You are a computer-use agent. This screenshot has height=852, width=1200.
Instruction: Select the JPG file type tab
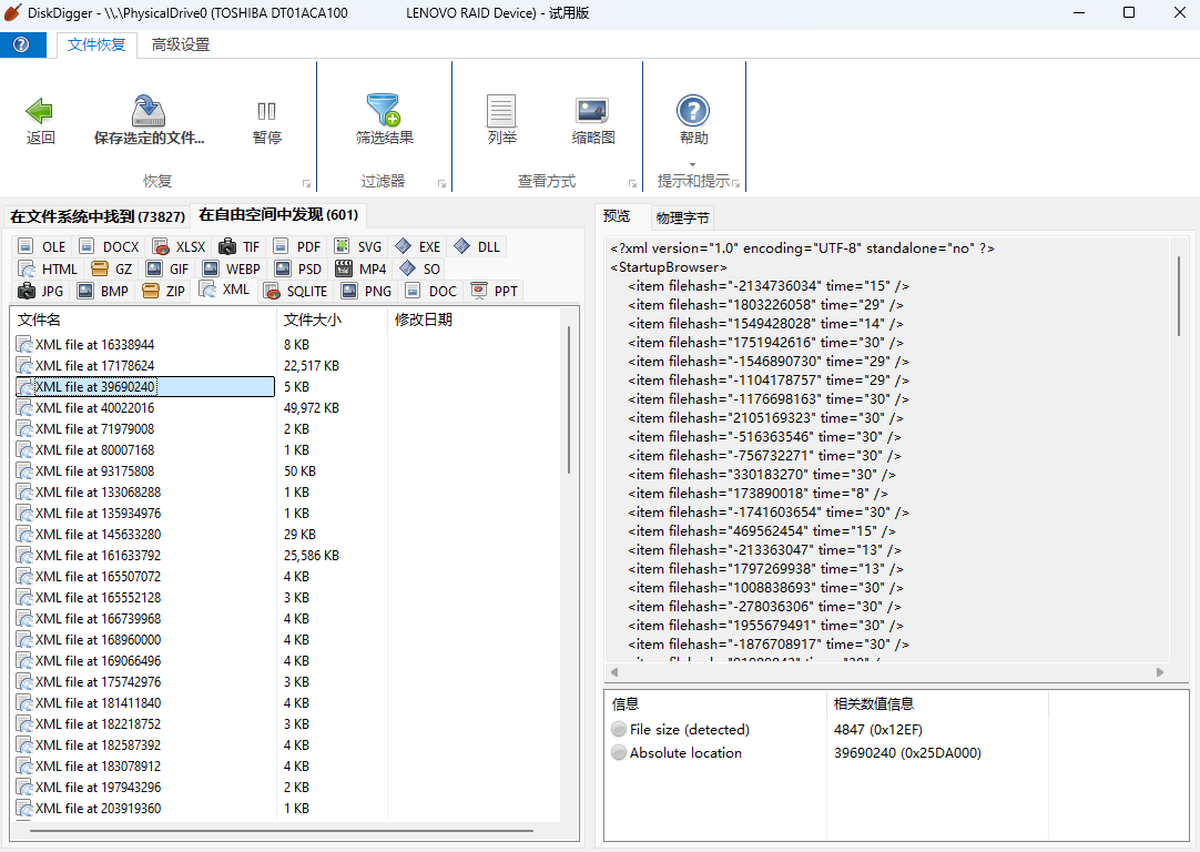tap(41, 291)
